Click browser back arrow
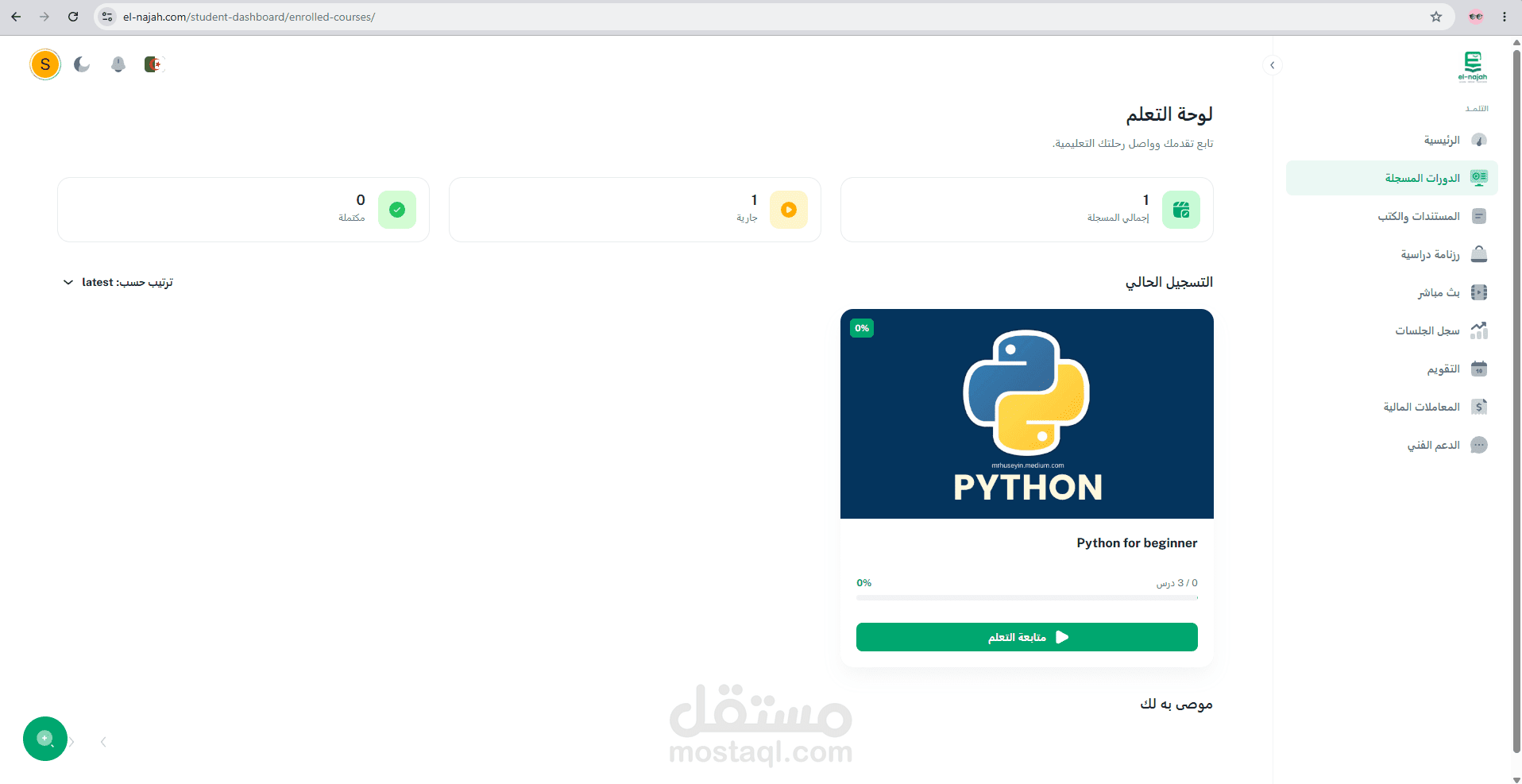The image size is (1522, 784). coord(16,17)
